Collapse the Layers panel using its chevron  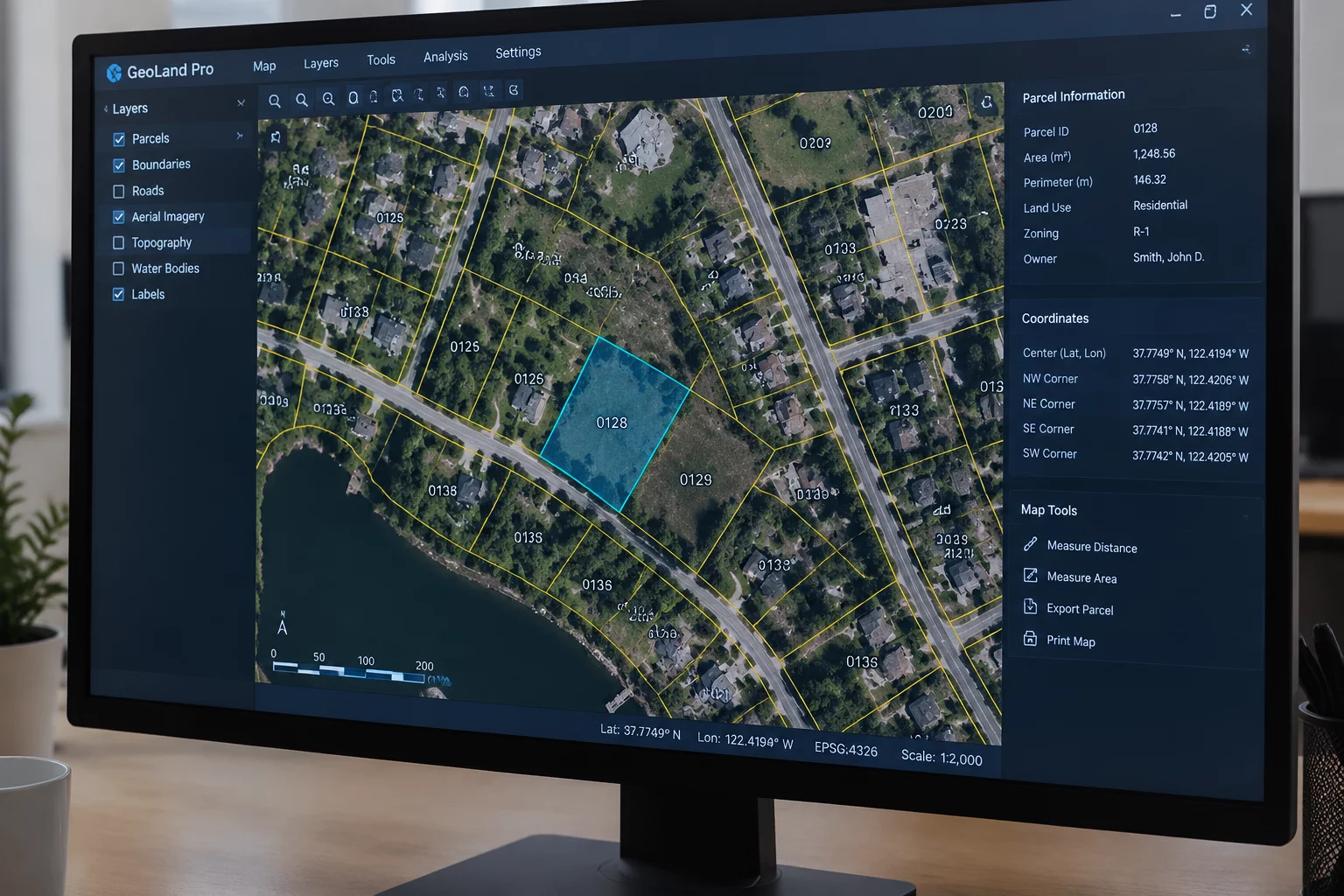coord(241,103)
